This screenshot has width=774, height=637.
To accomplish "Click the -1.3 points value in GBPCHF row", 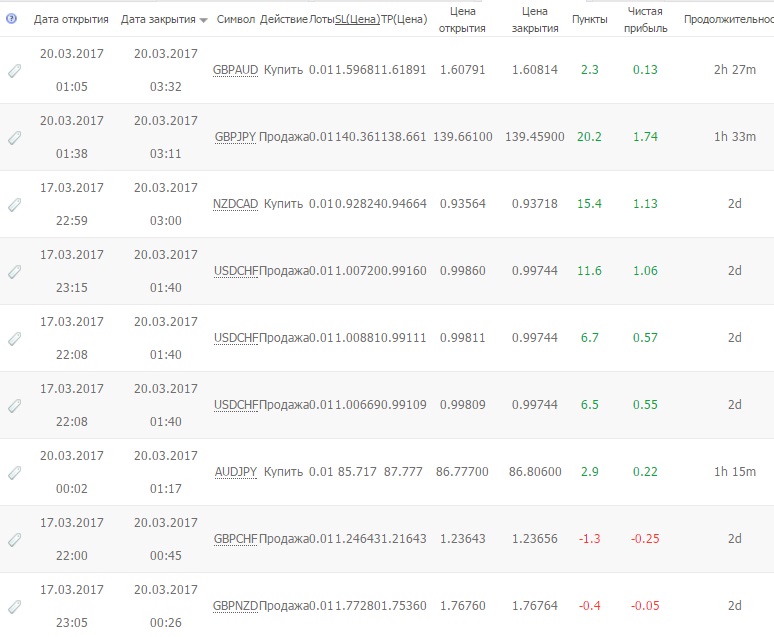I will (x=589, y=539).
